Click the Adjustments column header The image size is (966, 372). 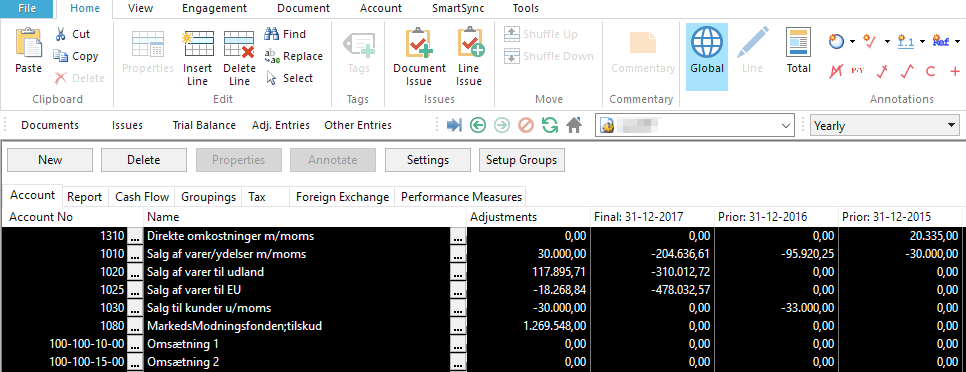click(x=528, y=217)
